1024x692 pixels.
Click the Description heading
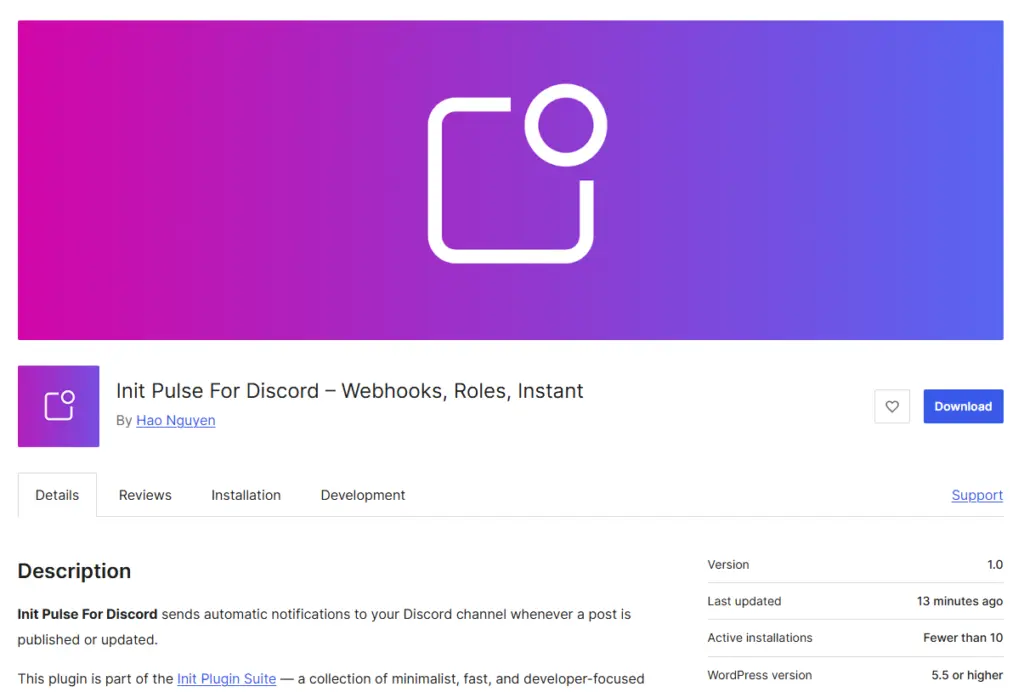pos(74,571)
